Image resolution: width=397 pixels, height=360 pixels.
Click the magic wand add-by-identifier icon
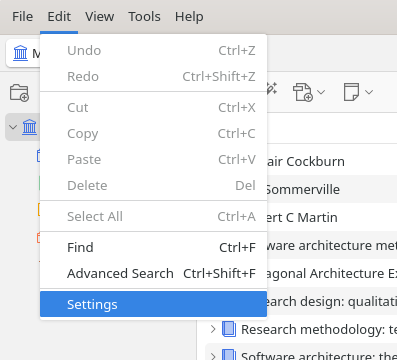271,88
